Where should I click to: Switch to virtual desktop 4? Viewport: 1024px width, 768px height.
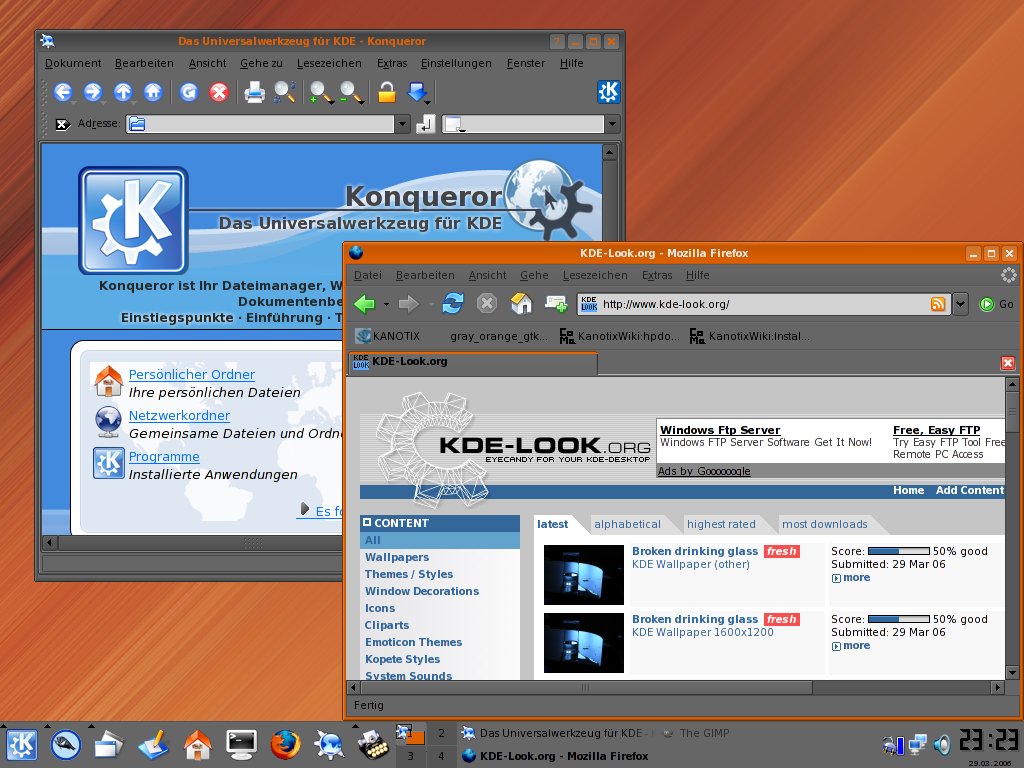coord(441,756)
